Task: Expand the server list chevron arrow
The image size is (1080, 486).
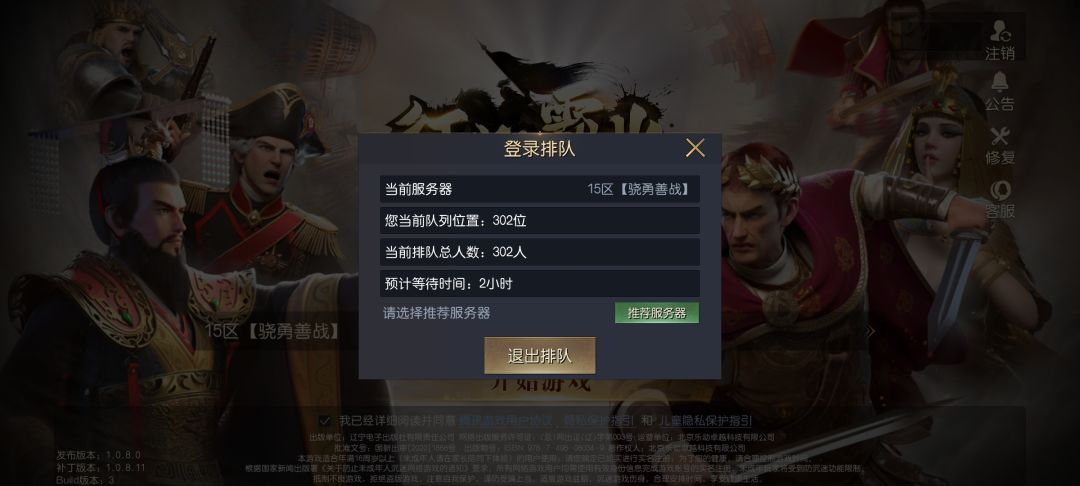Action: tap(870, 331)
